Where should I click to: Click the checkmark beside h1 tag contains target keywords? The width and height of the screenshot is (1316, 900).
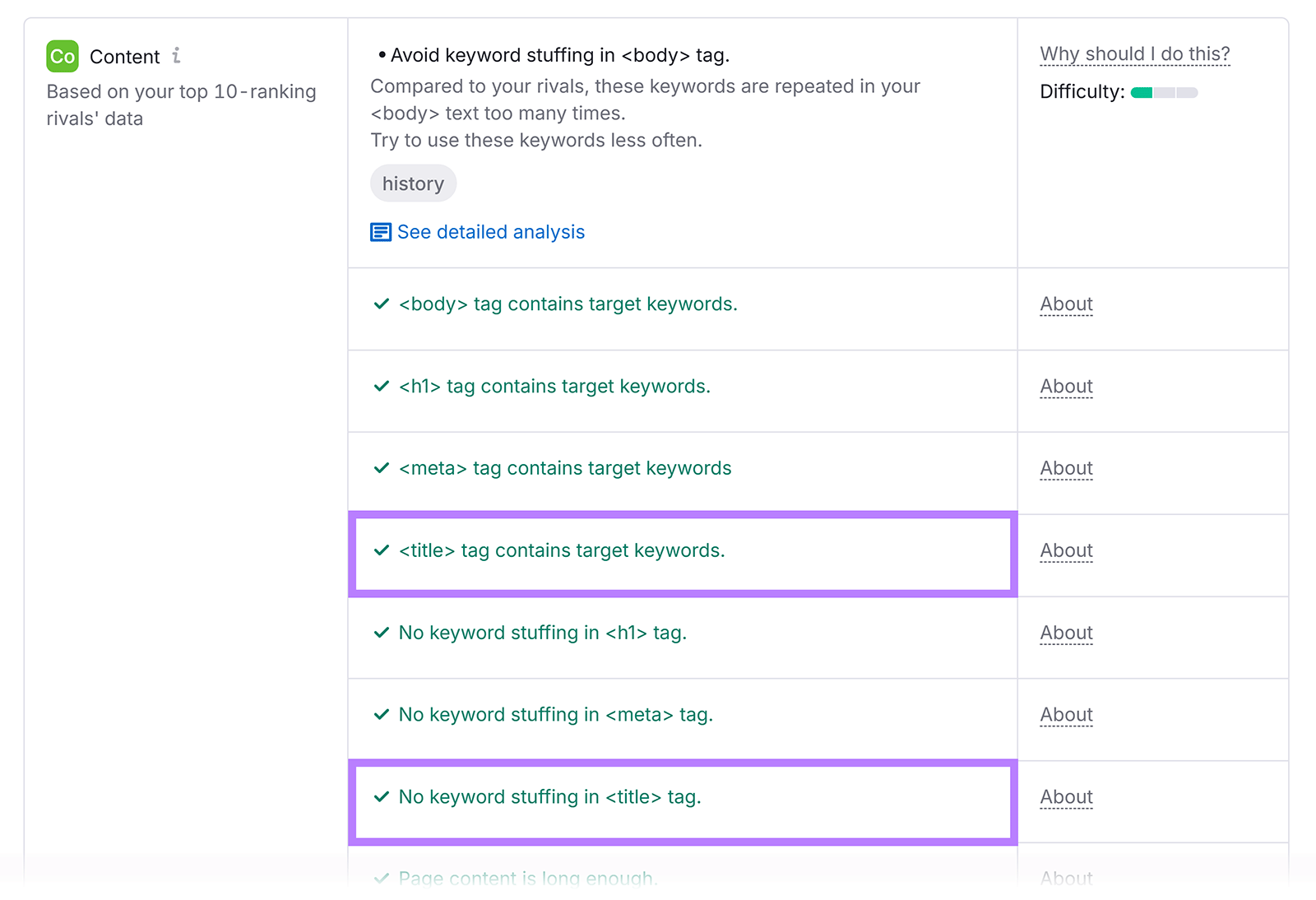click(381, 386)
